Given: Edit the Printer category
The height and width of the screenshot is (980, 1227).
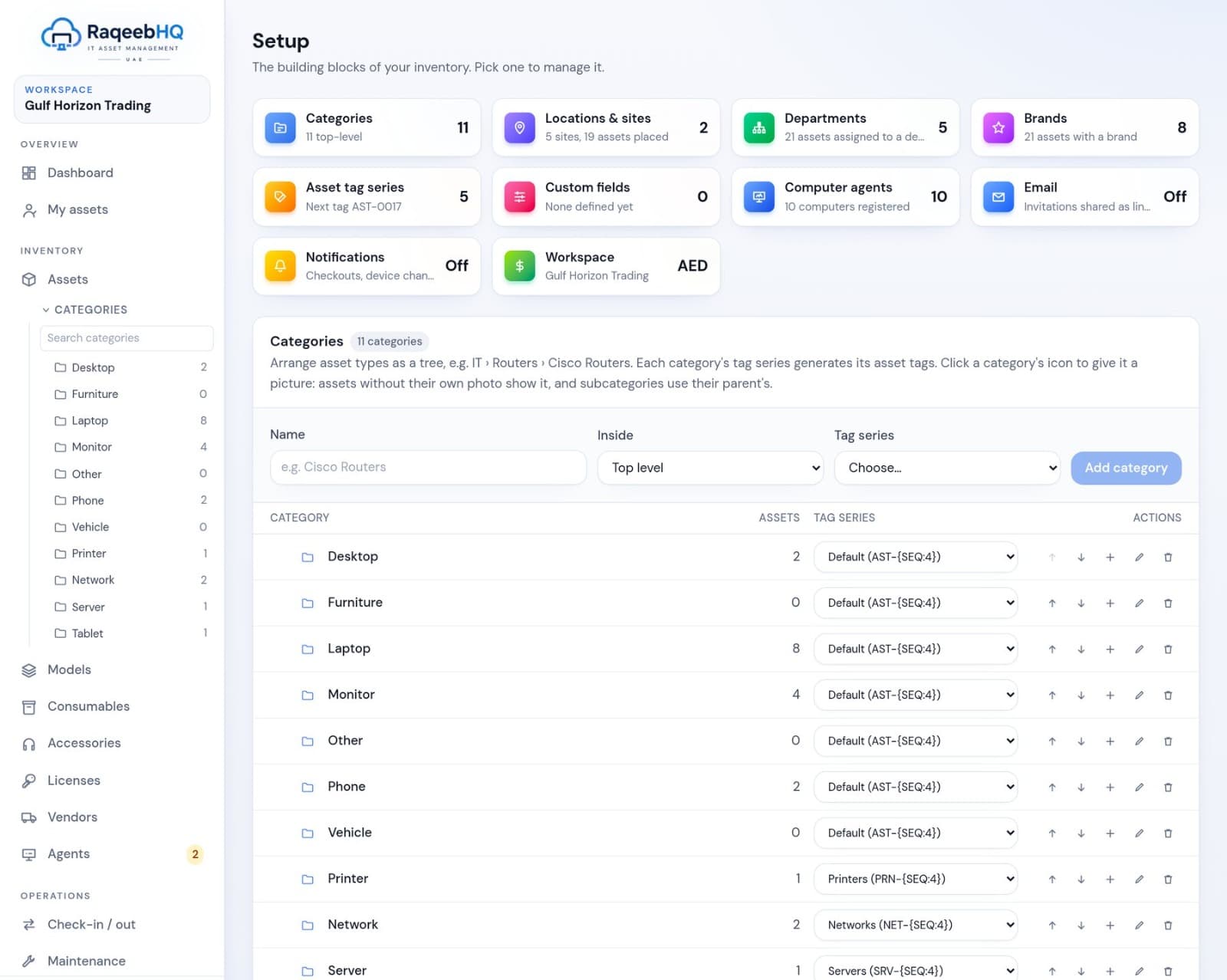Looking at the screenshot, I should coord(1139,880).
